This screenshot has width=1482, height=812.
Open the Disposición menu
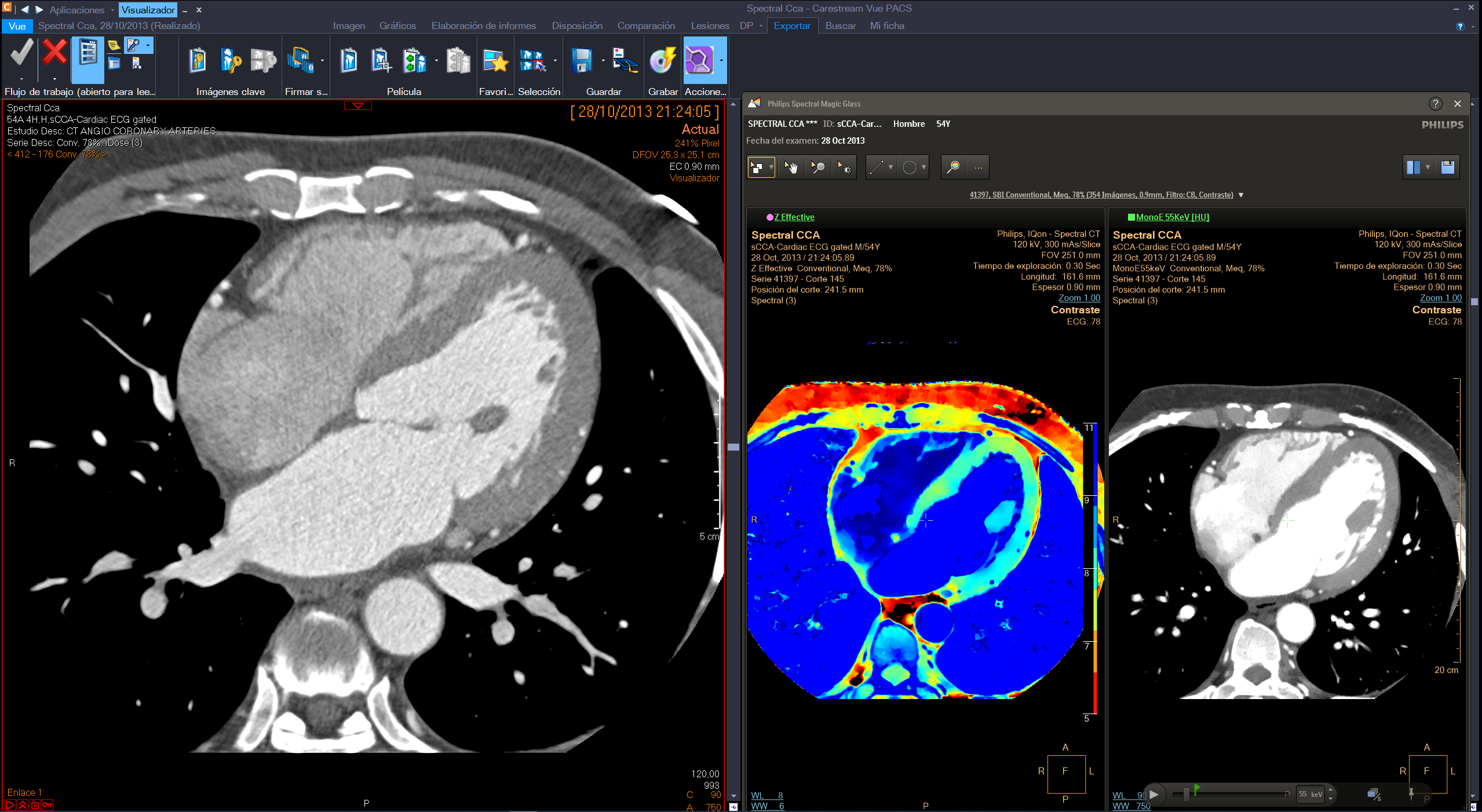[x=577, y=26]
